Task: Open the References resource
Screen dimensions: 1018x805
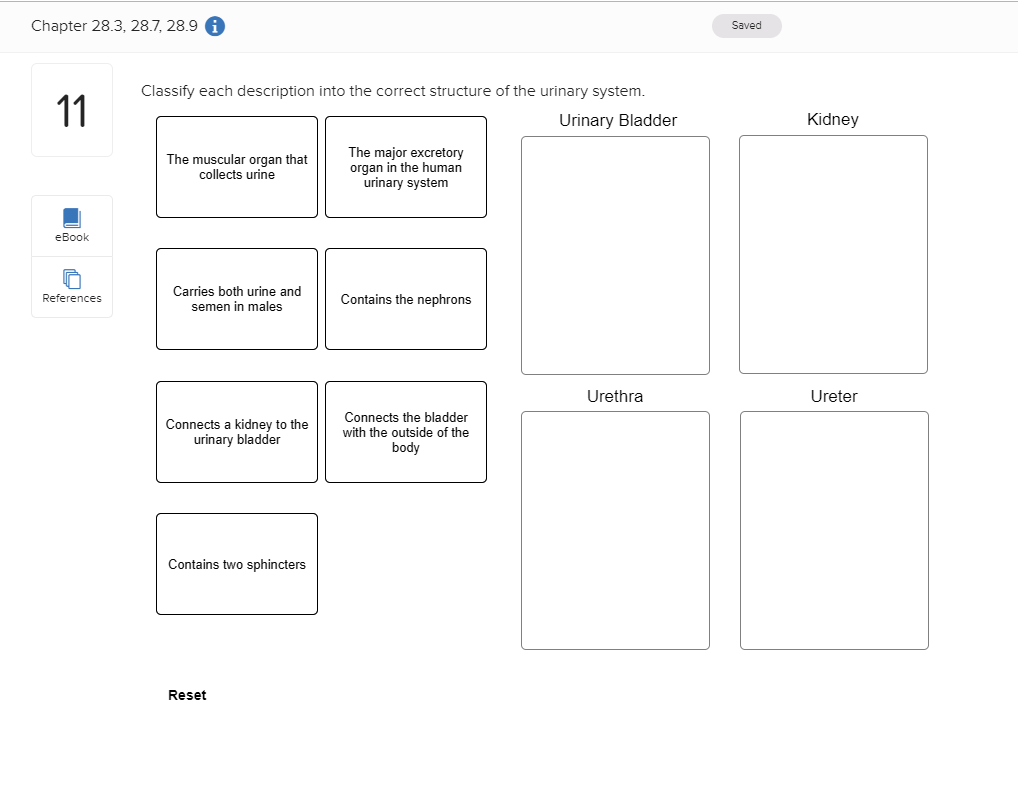Action: pos(71,287)
